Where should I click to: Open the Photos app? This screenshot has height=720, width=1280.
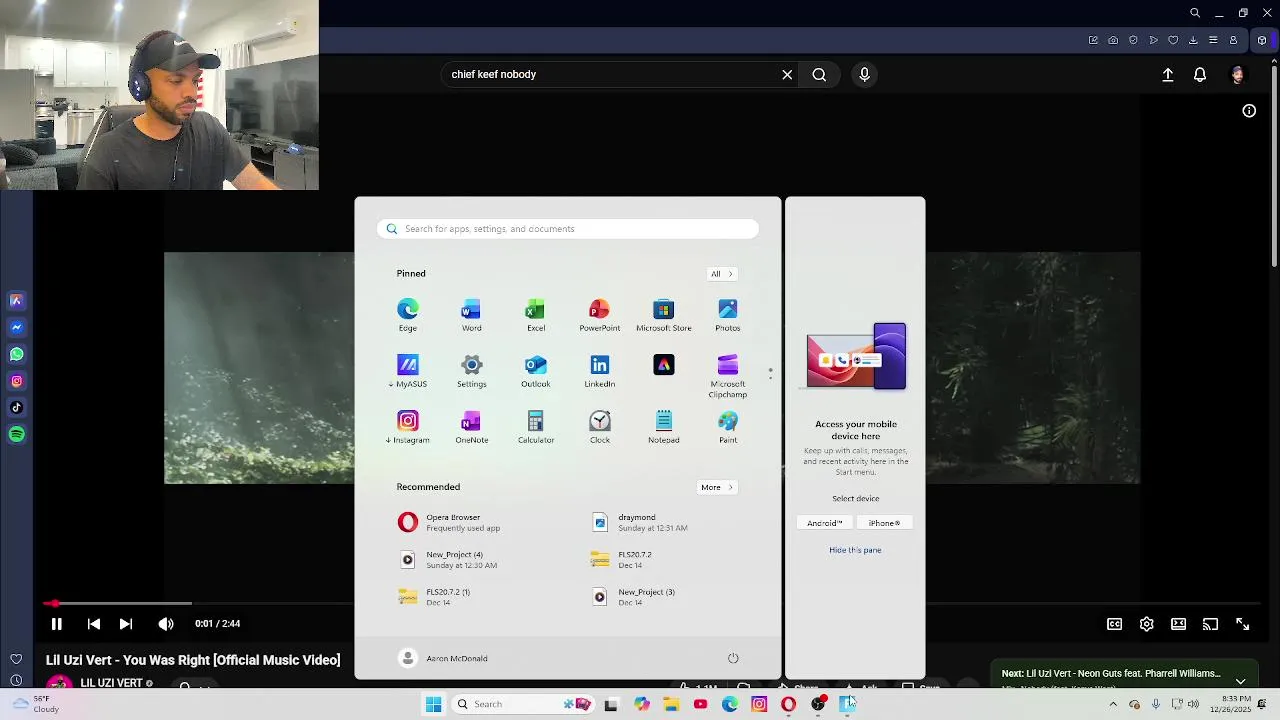point(728,315)
